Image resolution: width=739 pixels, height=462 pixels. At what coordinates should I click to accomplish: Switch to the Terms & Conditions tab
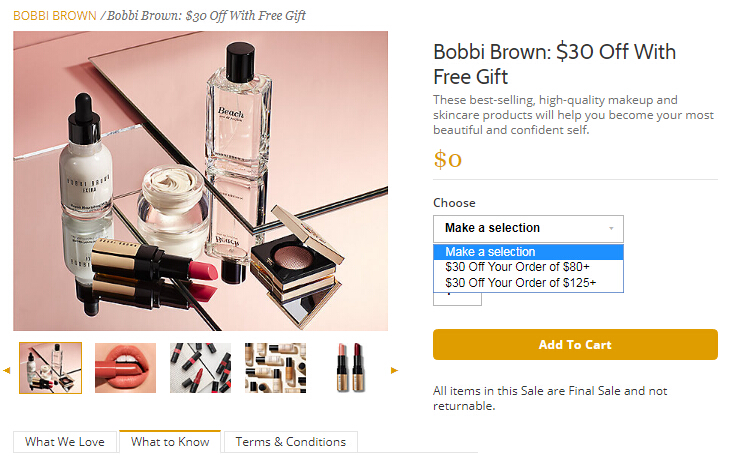(x=290, y=442)
